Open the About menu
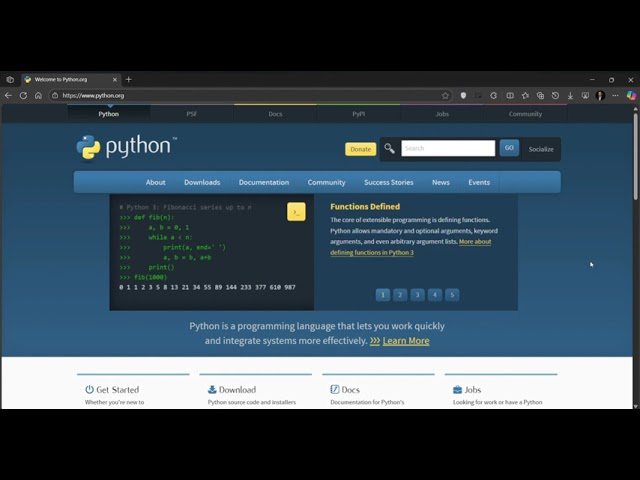 156,182
